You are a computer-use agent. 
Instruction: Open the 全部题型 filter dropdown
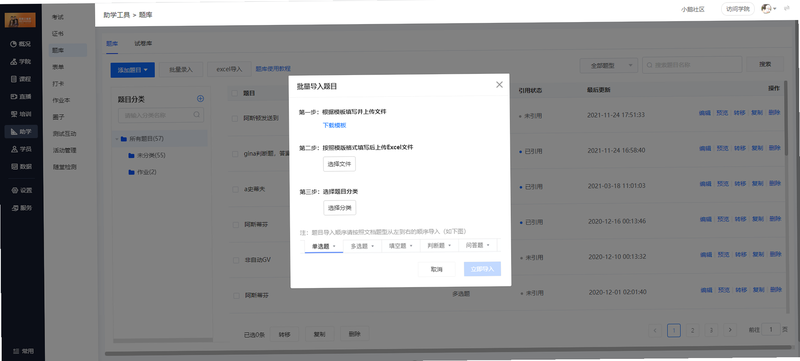click(x=609, y=65)
